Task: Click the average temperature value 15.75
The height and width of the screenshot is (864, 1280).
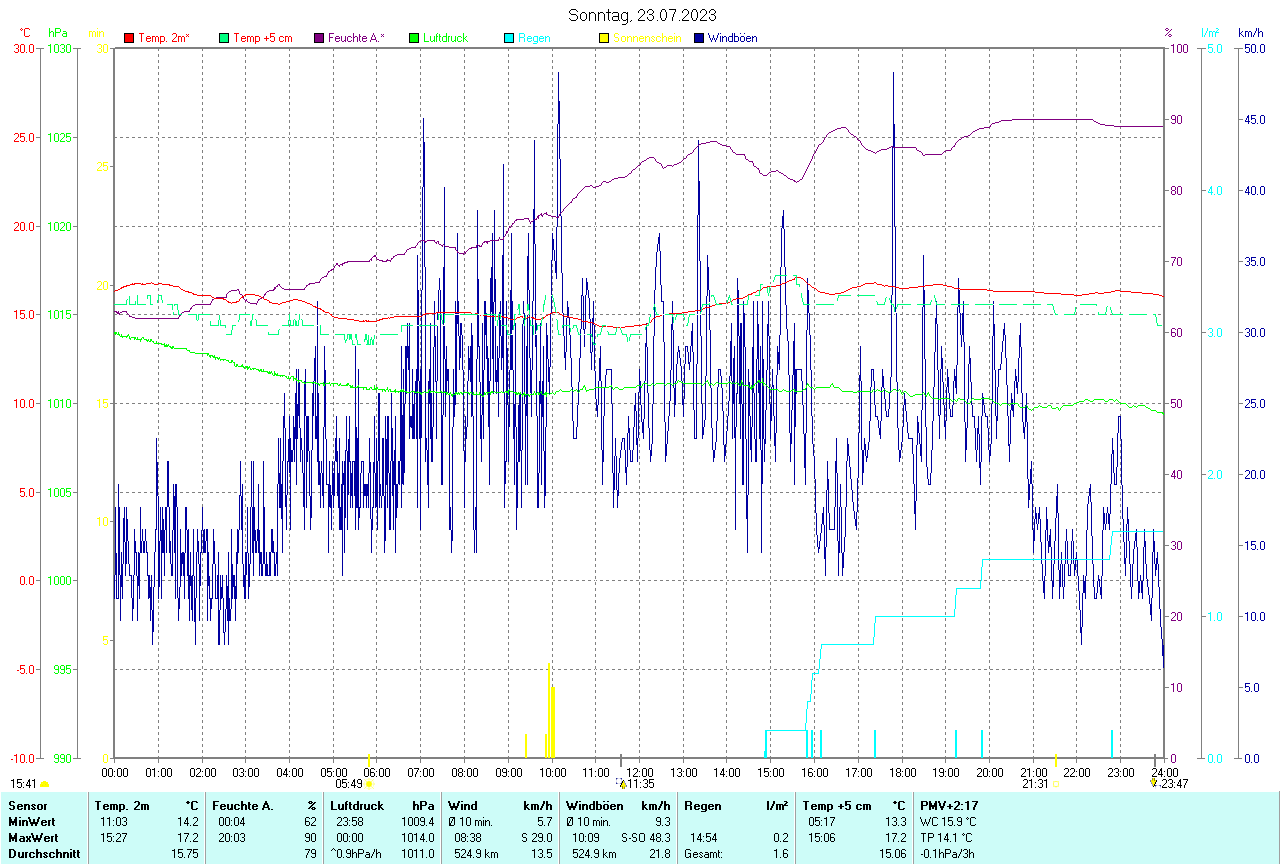Action: [184, 853]
